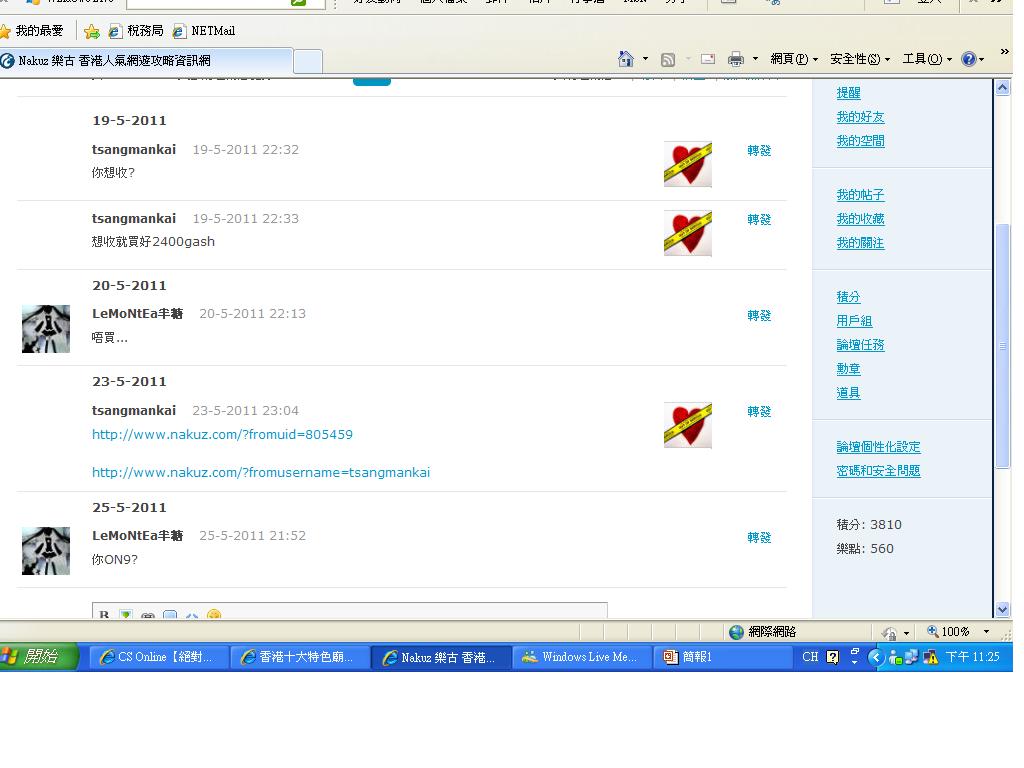This screenshot has height=768, width=1024.
Task: Open 論壇個性化設定 in the sidebar
Action: [x=878, y=447]
